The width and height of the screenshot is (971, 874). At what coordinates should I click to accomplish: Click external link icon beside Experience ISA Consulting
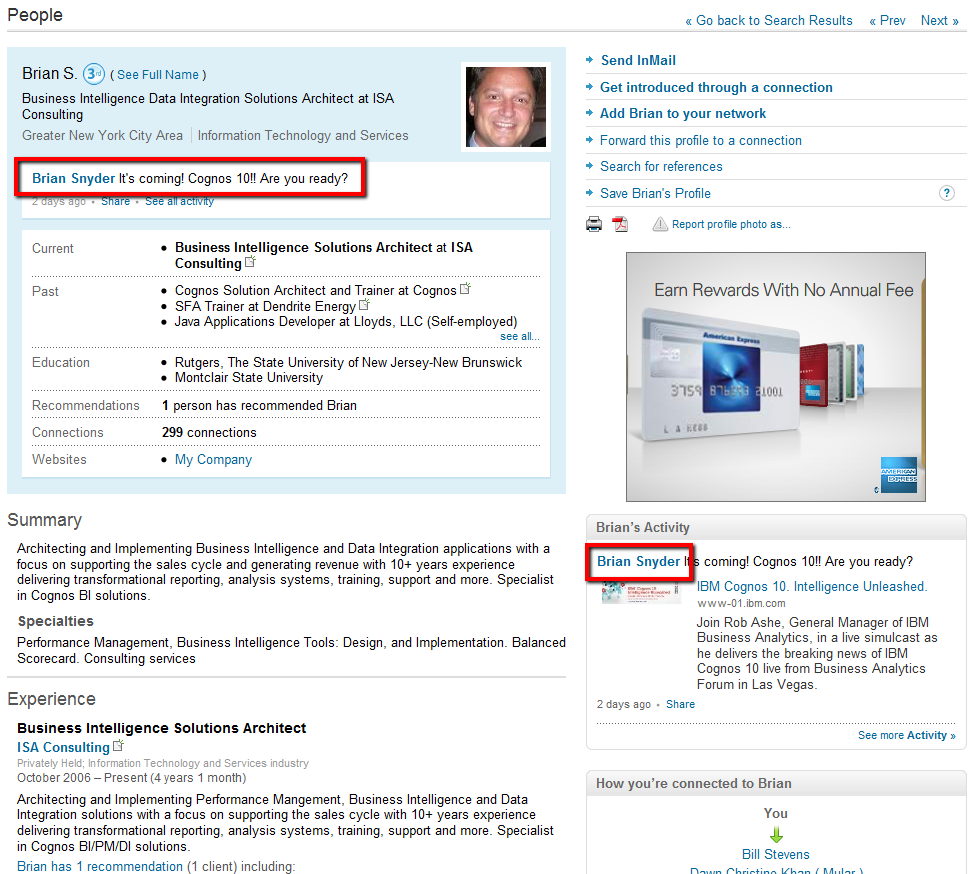(x=118, y=746)
